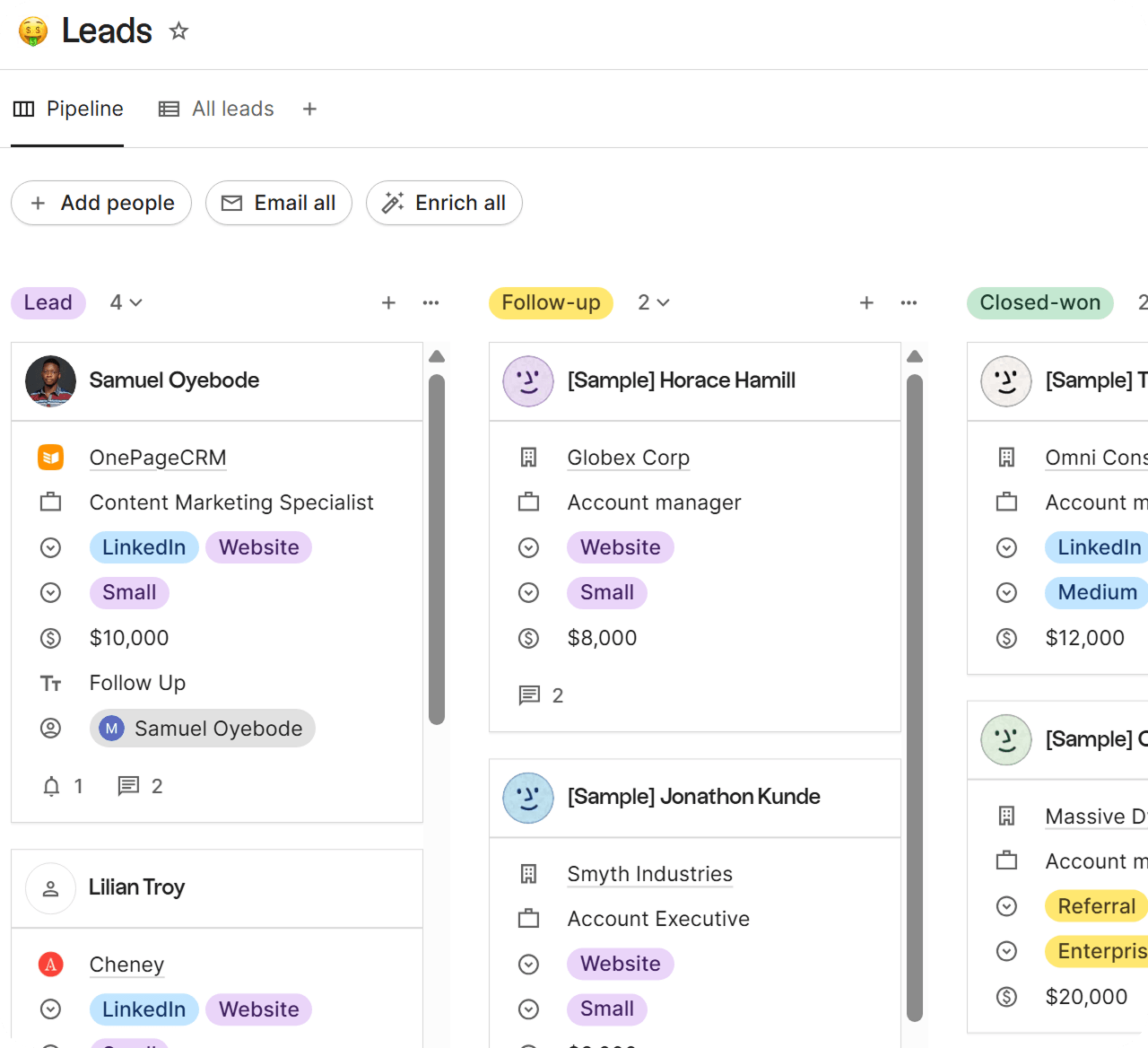Image resolution: width=1148 pixels, height=1048 pixels.
Task: Click building icon beside Omni Cons
Action: pos(1007,458)
